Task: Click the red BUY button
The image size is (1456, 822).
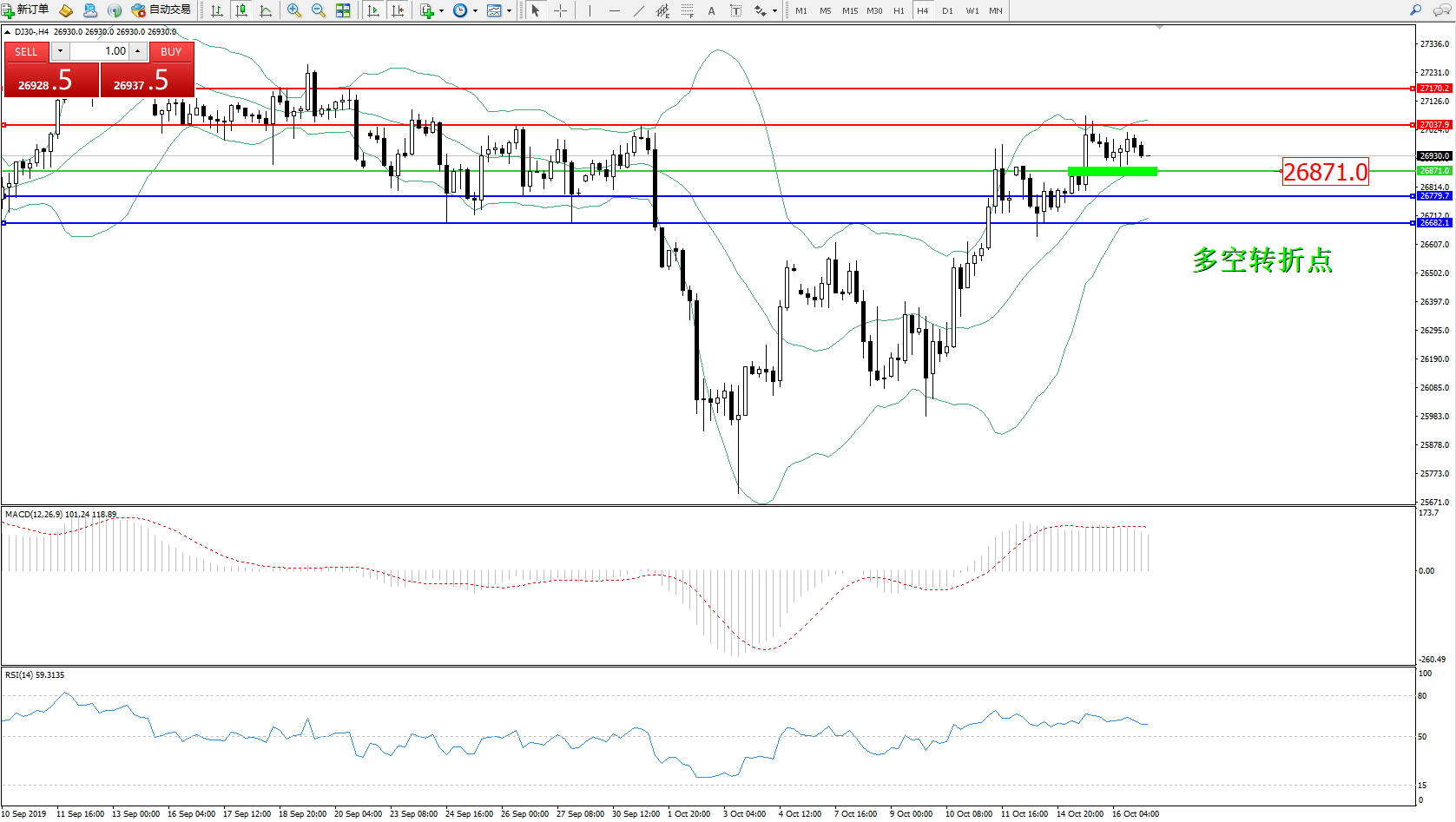Action: (x=171, y=51)
